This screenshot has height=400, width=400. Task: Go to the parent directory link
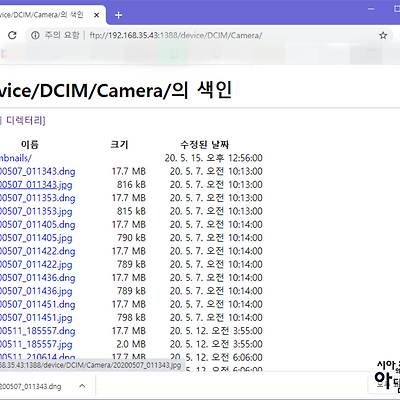pyautogui.click(x=23, y=120)
